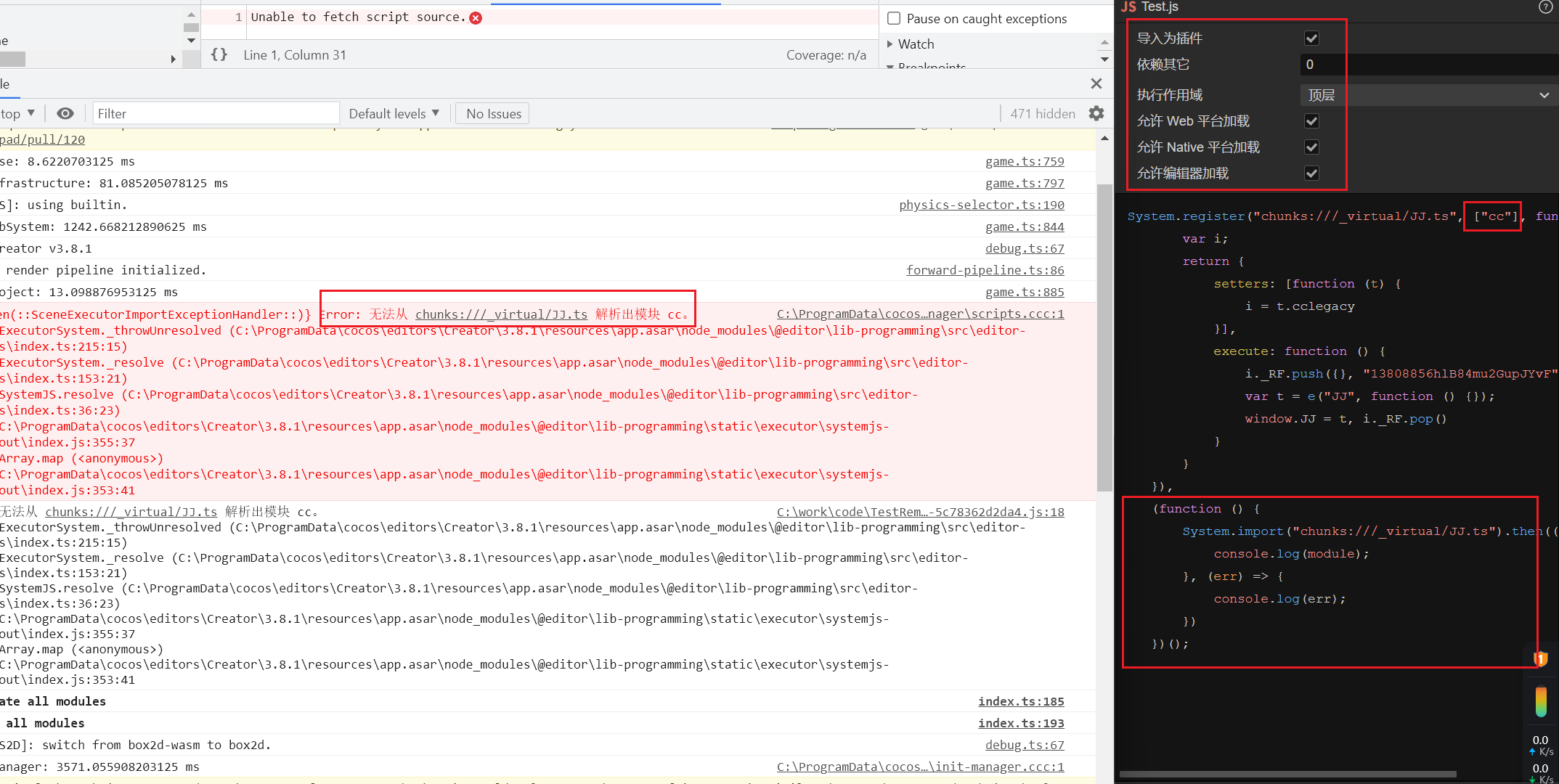Toggle the 导入为插件 checkbox
This screenshot has width=1559, height=784.
pos(1311,38)
